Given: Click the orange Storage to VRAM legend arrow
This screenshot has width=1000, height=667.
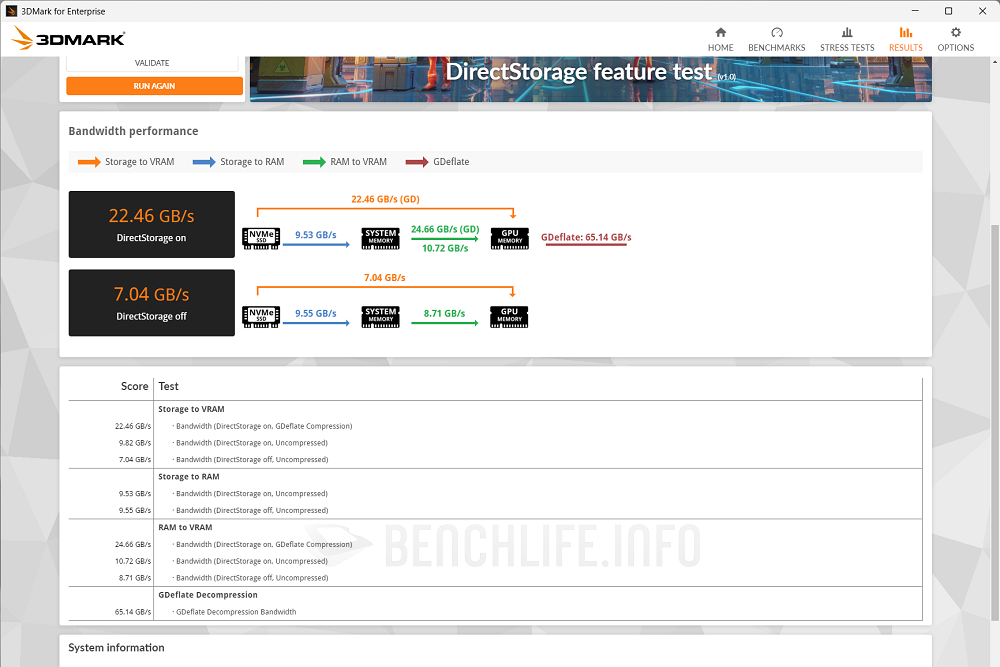Looking at the screenshot, I should [x=89, y=162].
